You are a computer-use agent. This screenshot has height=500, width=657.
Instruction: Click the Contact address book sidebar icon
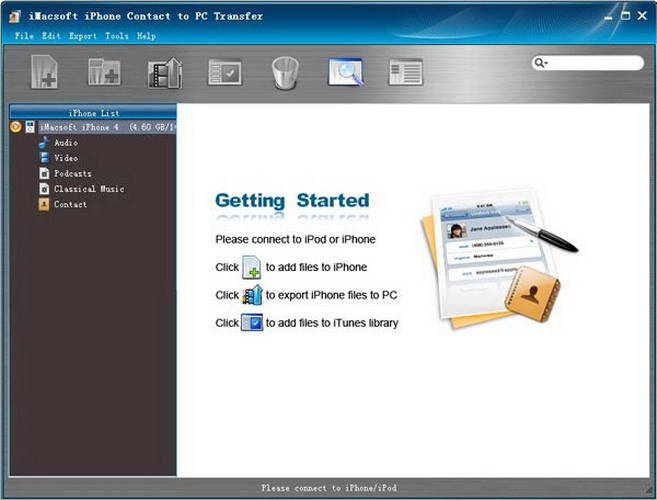(x=44, y=205)
